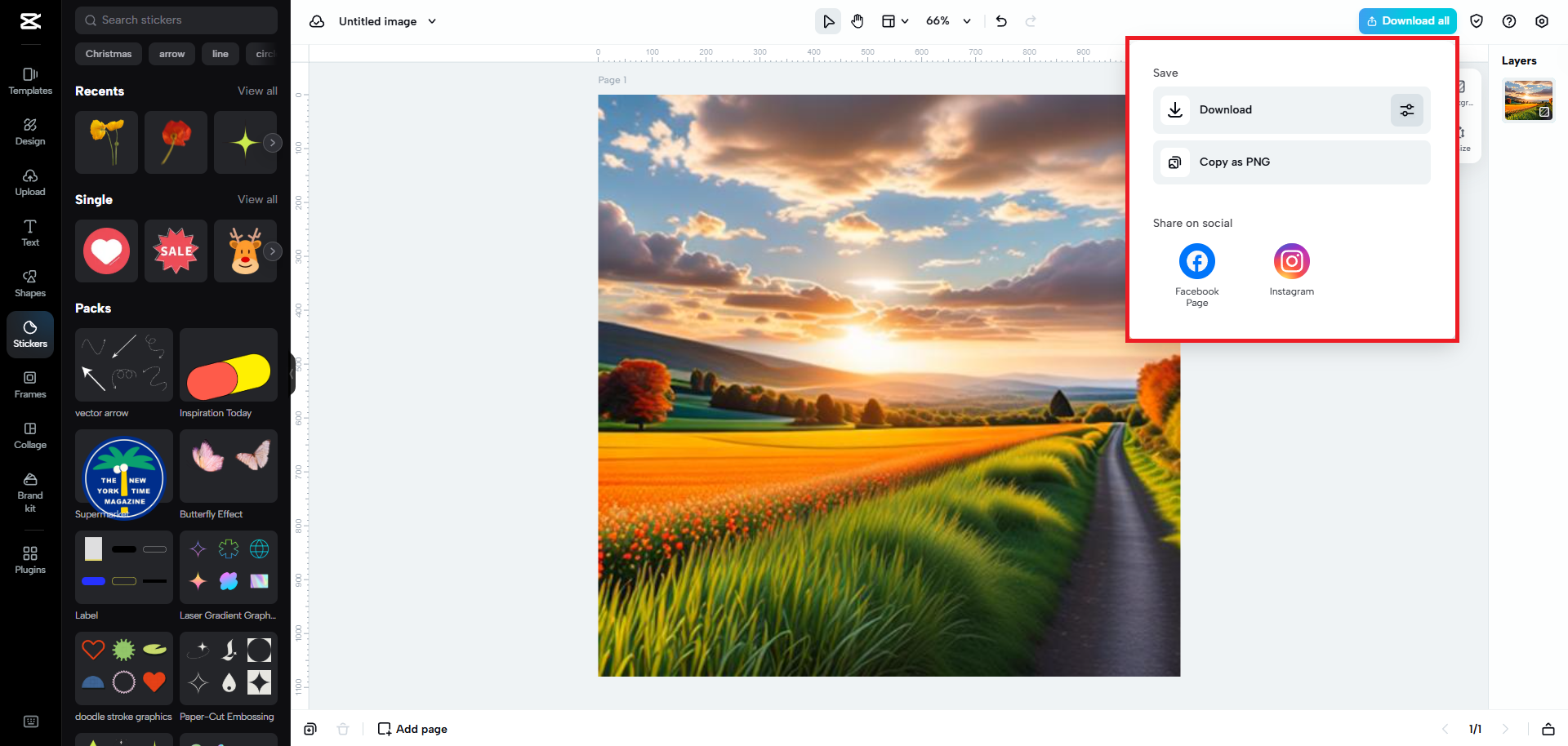Viewport: 1568px width, 746px height.
Task: Select the cursor selection tool in toolbar
Action: click(827, 20)
